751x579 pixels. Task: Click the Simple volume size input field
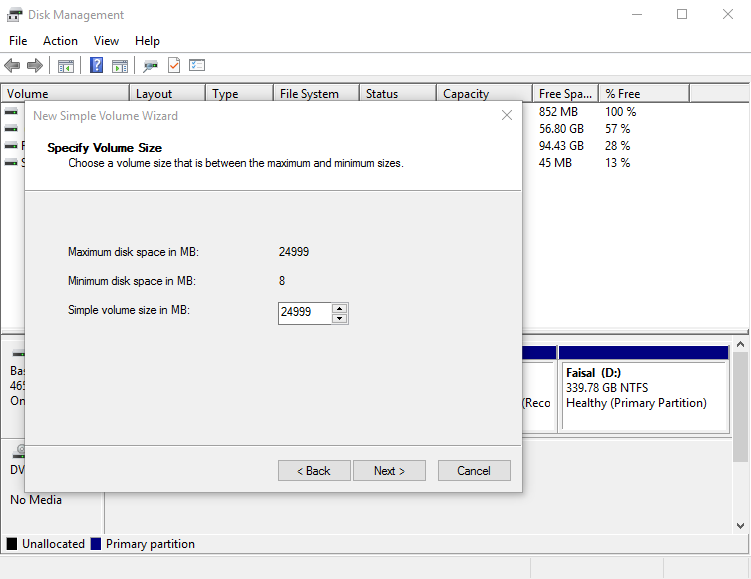pos(304,313)
